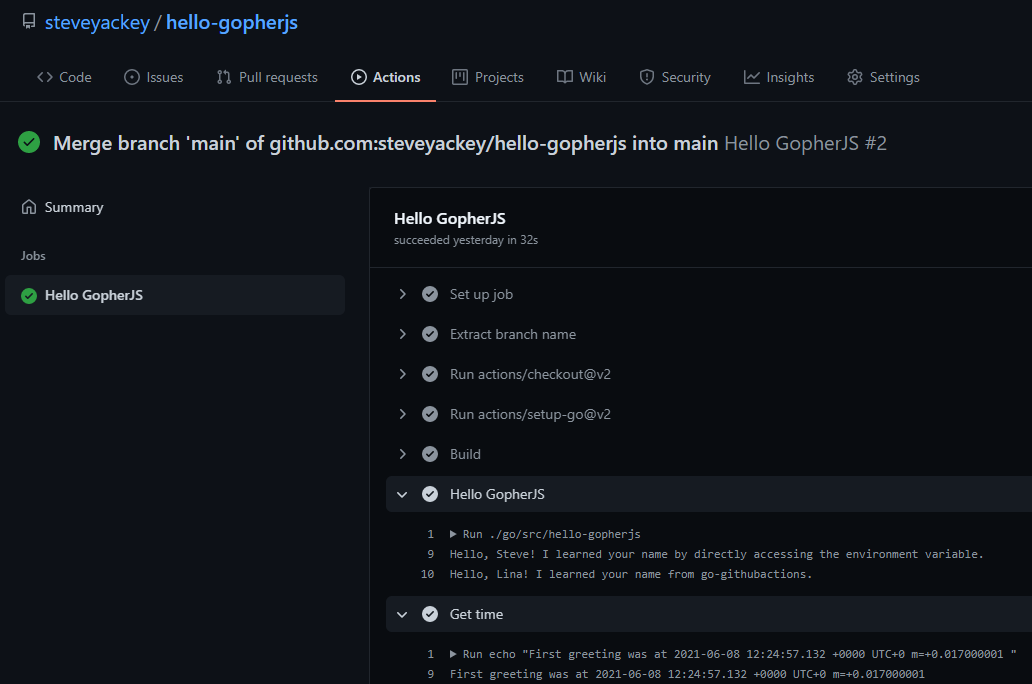Screen dimensions: 1032x684
Task: Click the repository icon beside steveyackey
Action: tap(28, 22)
